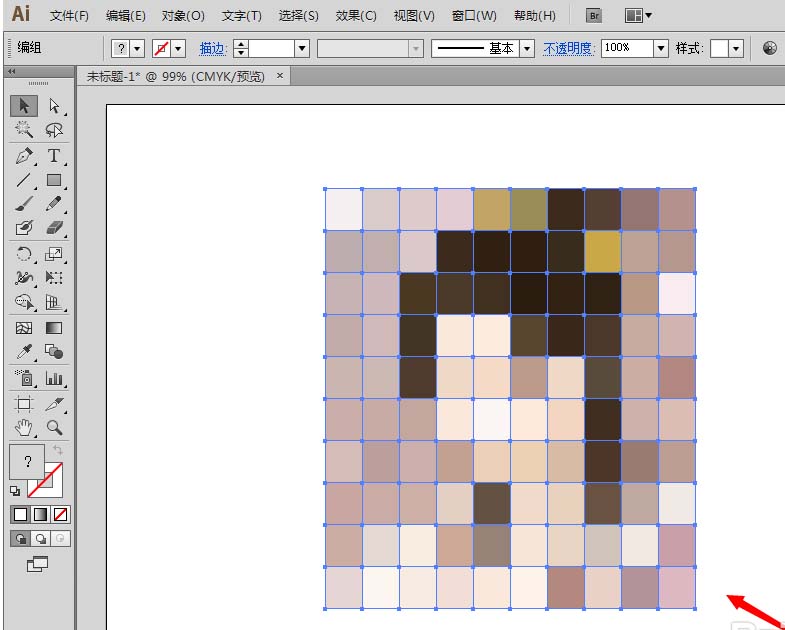Select the Shape Builder tool
The width and height of the screenshot is (785, 630).
click(x=24, y=302)
